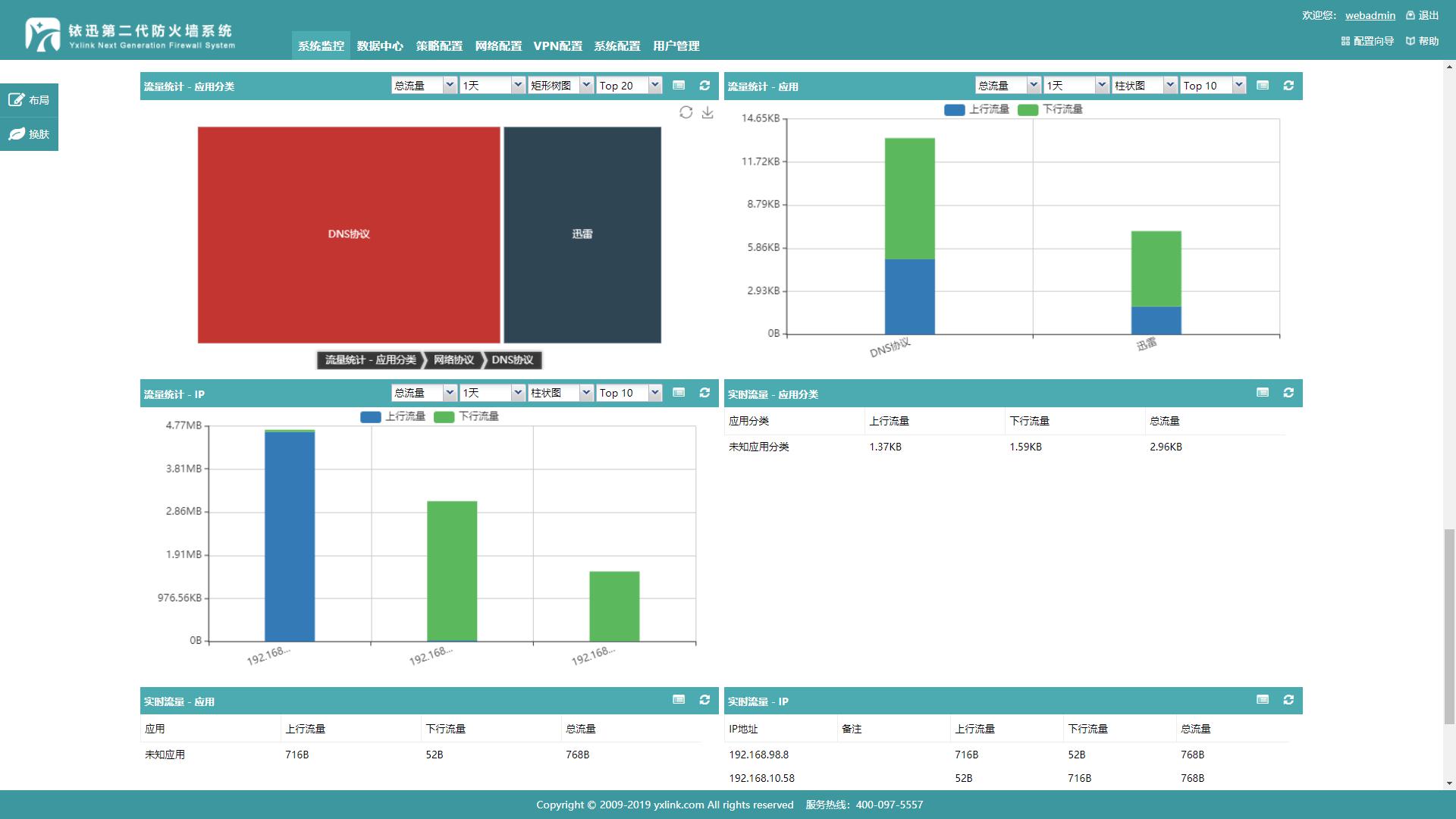Switch to the 网络配置 tab
Image resolution: width=1456 pixels, height=819 pixels.
498,45
